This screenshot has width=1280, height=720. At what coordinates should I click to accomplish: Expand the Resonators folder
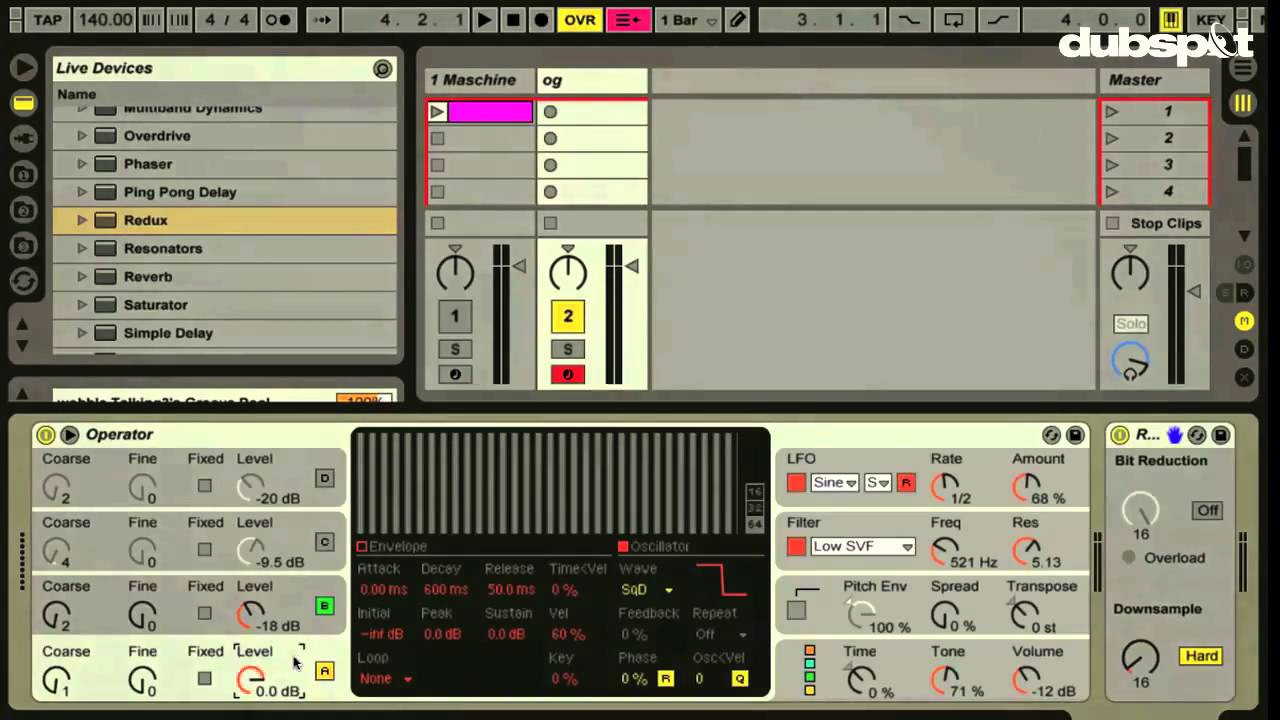pos(82,248)
